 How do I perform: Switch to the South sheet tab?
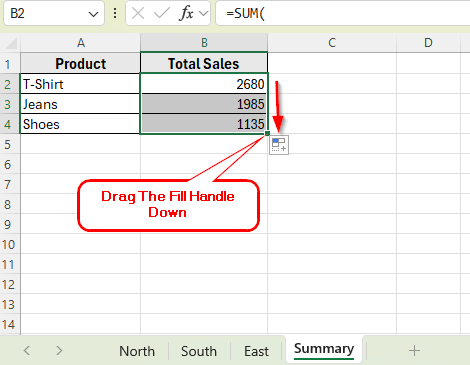coord(199,351)
